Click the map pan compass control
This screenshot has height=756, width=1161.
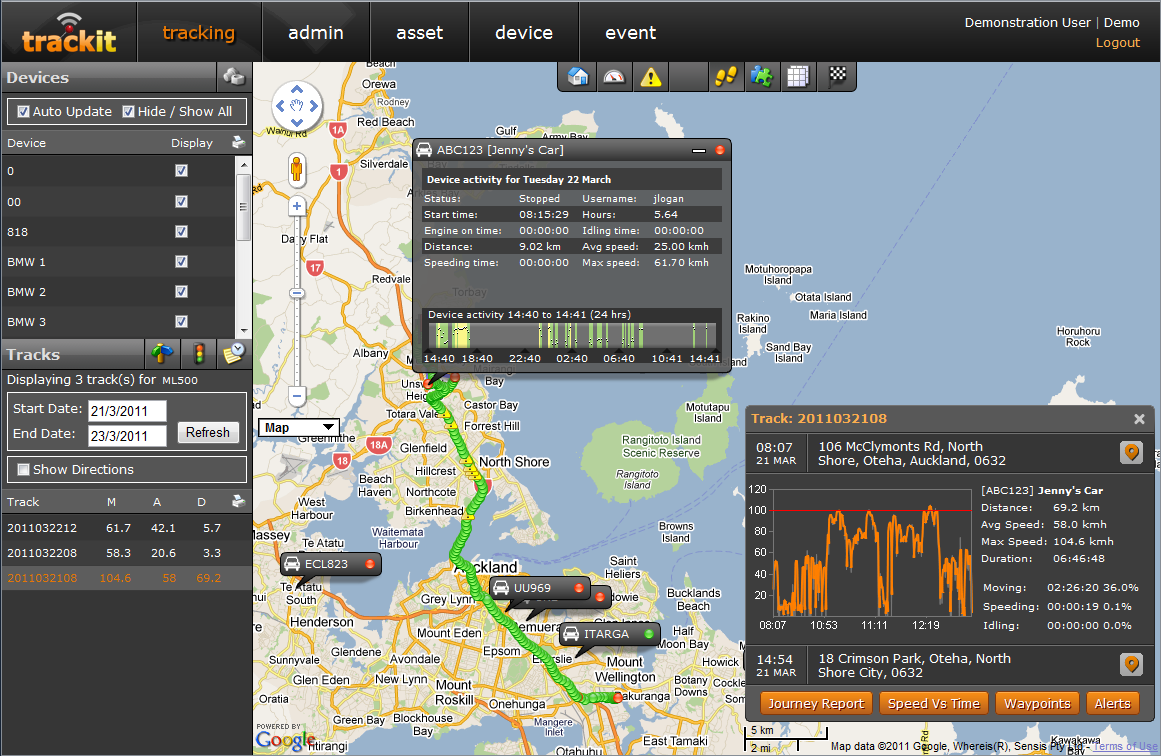[x=297, y=106]
